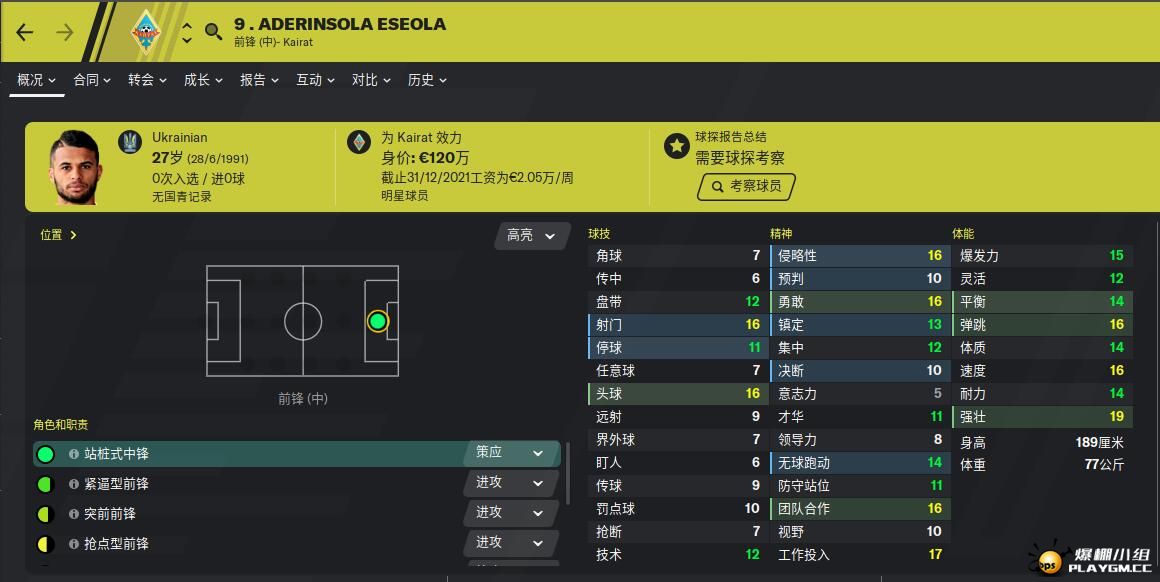Click info icon next to 抢点型前锋
Screen dimensions: 1160x582
pyautogui.click(x=74, y=544)
